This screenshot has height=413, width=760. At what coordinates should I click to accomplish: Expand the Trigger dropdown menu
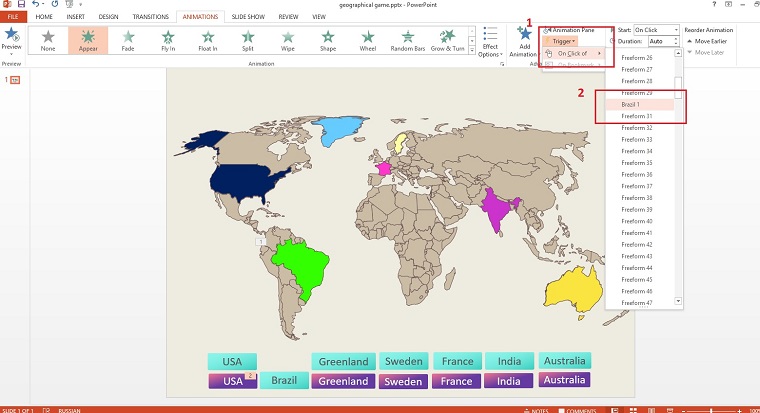coord(565,41)
